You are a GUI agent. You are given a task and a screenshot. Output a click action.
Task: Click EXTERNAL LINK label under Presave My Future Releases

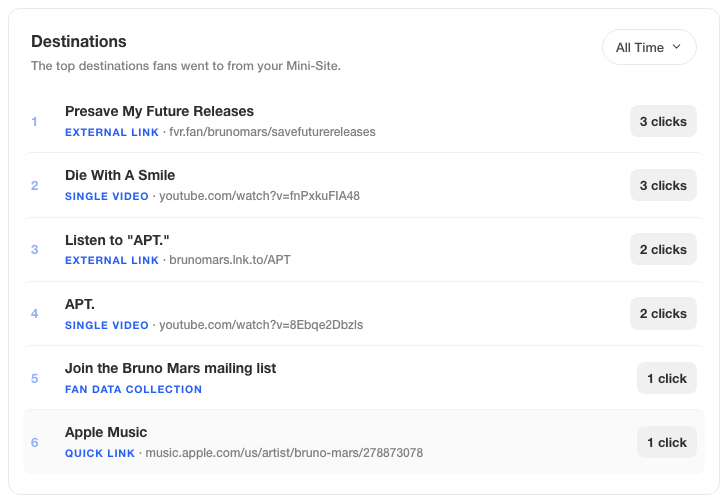(112, 132)
